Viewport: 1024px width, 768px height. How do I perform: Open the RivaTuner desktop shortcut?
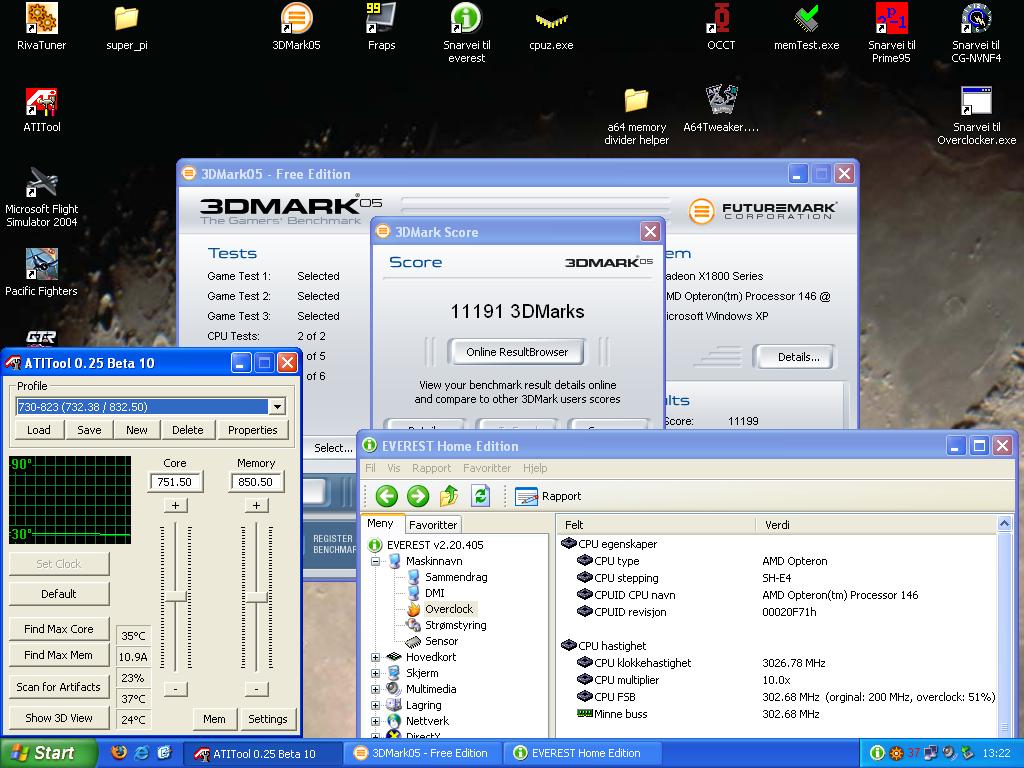pyautogui.click(x=41, y=26)
